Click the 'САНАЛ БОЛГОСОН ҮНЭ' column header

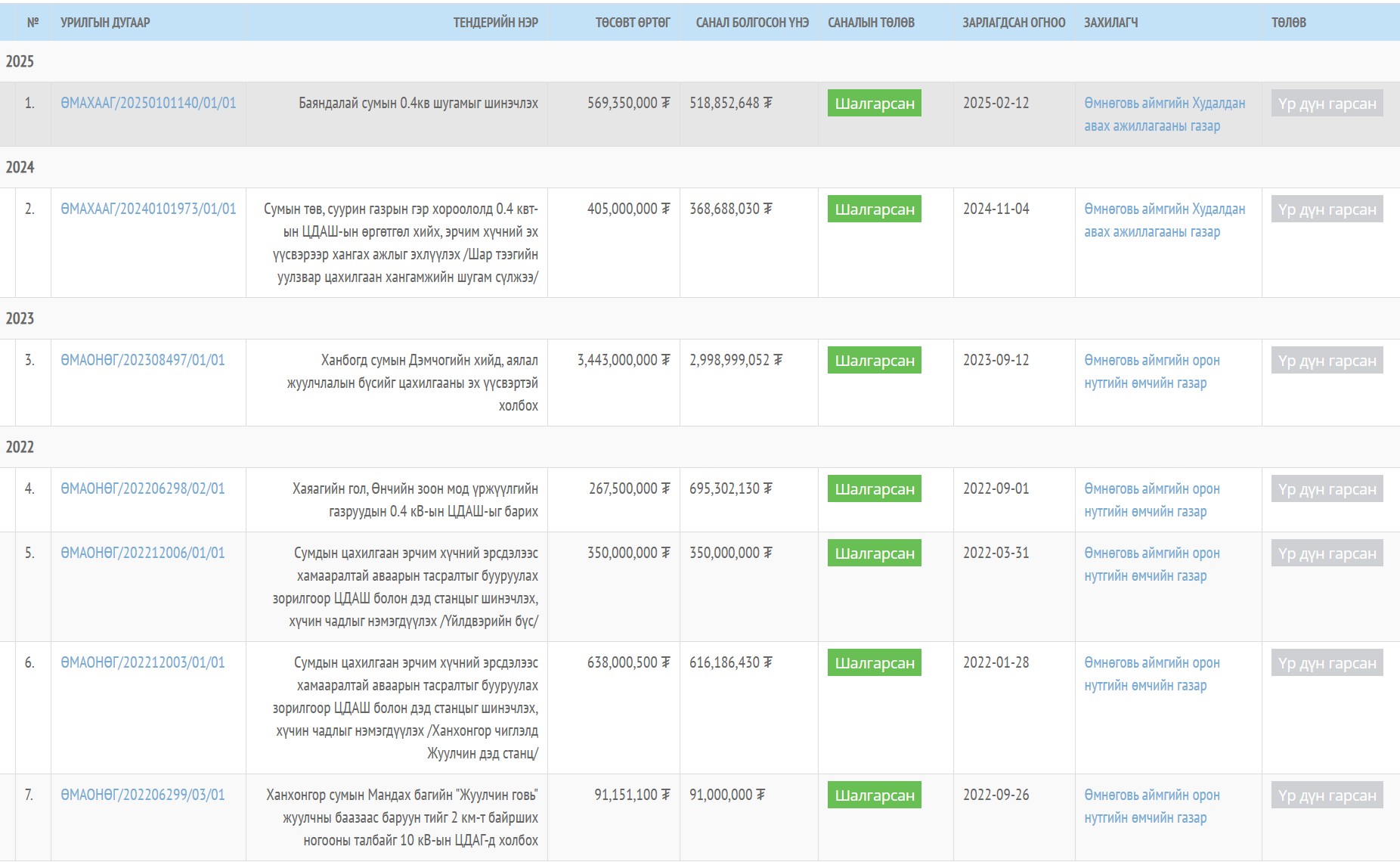click(751, 23)
